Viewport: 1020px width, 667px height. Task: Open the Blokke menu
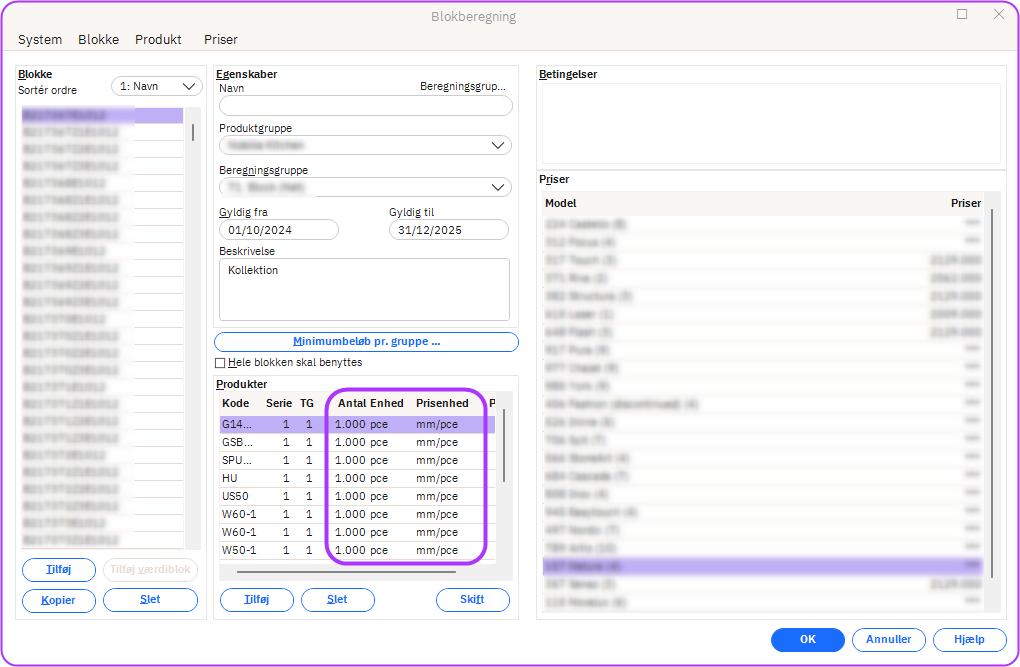[x=99, y=40]
